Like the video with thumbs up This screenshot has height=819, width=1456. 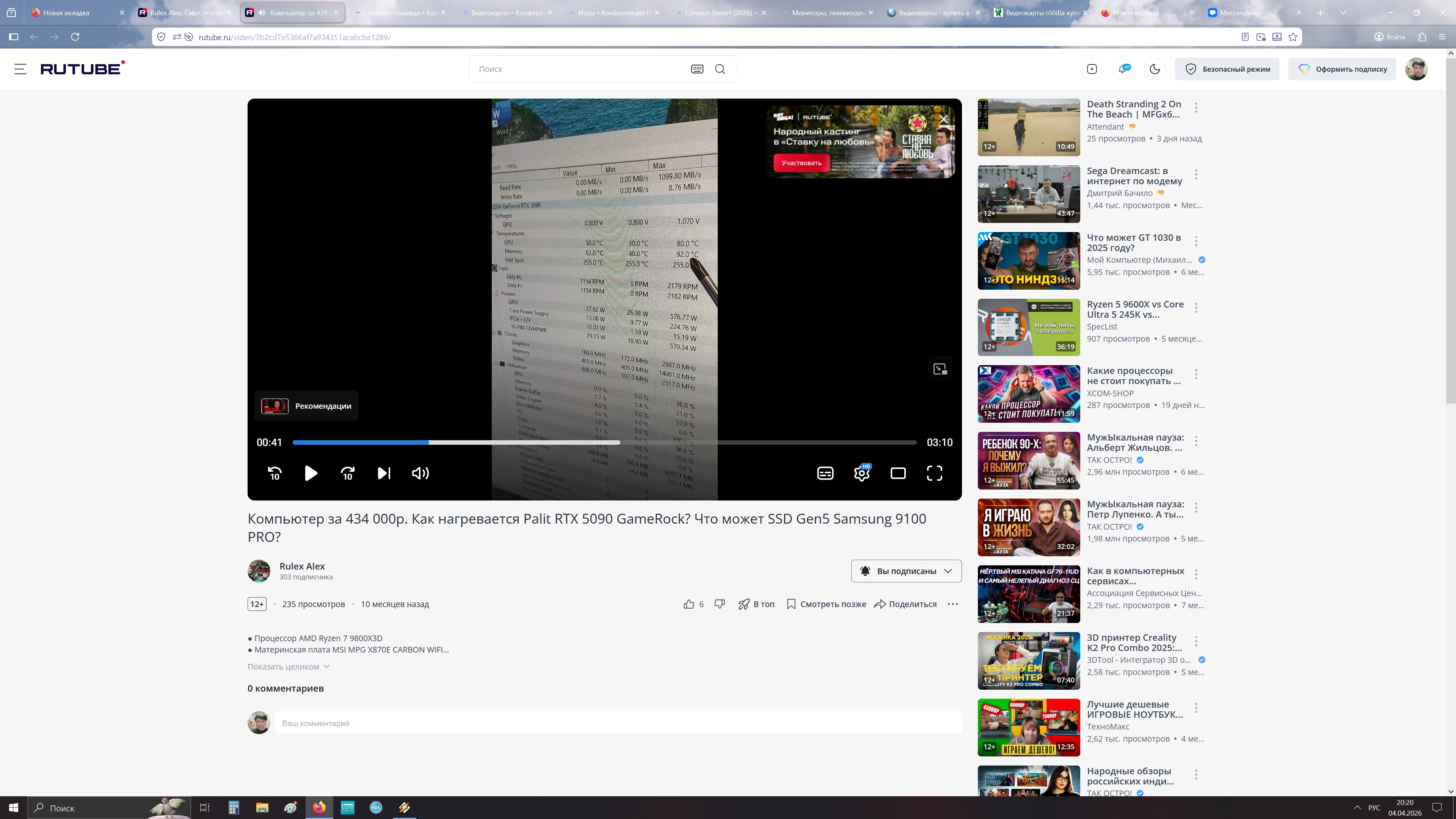pyautogui.click(x=689, y=604)
